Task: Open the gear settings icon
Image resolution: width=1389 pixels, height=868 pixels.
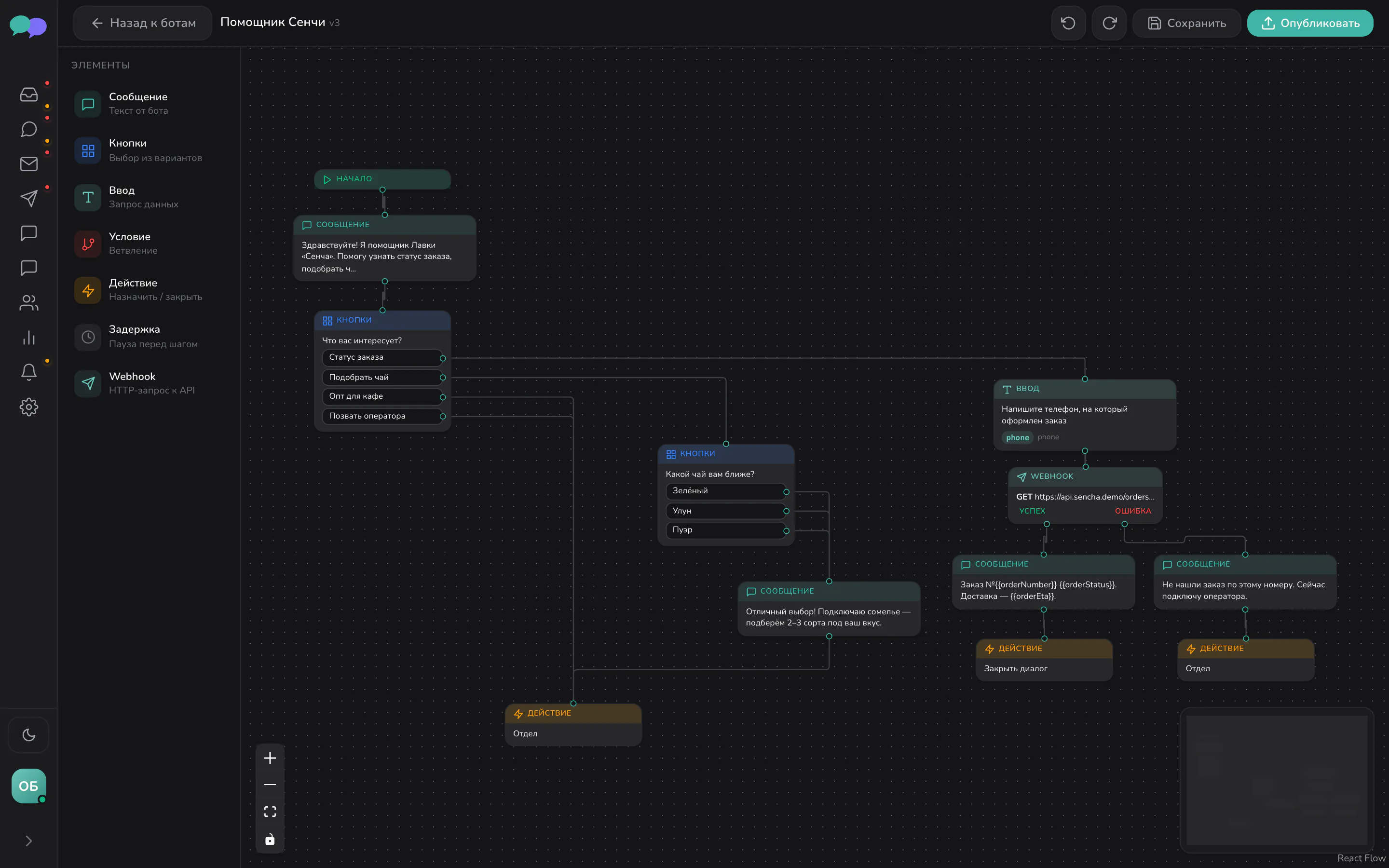Action: (29, 407)
